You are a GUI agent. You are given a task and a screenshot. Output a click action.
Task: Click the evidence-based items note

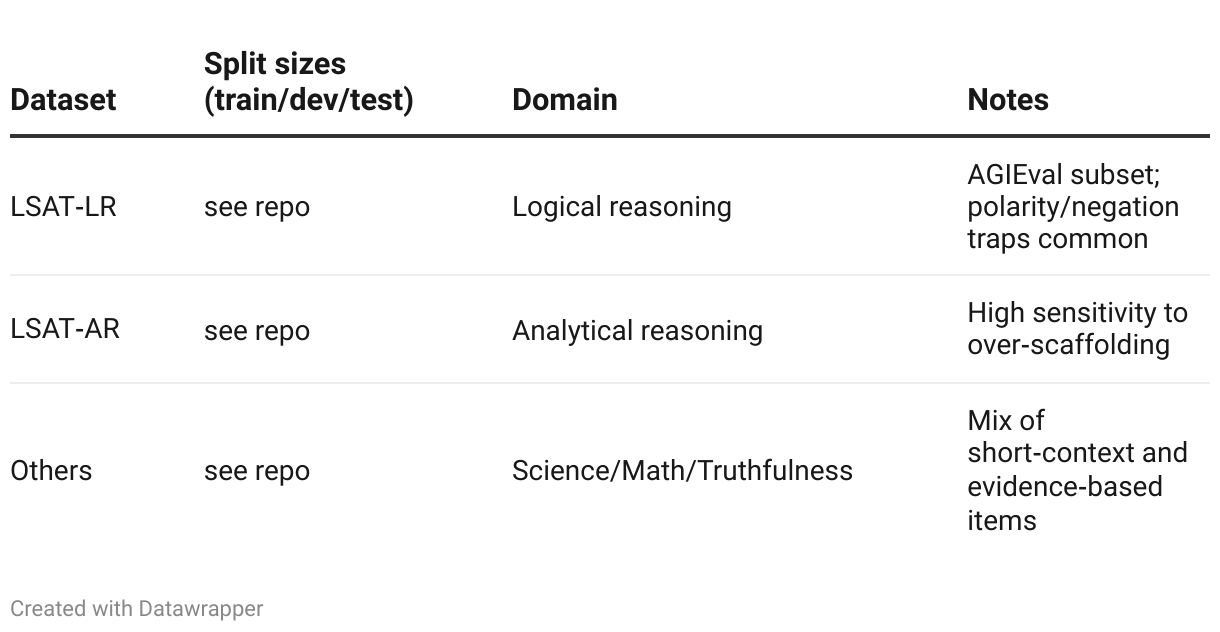pyautogui.click(x=1077, y=470)
